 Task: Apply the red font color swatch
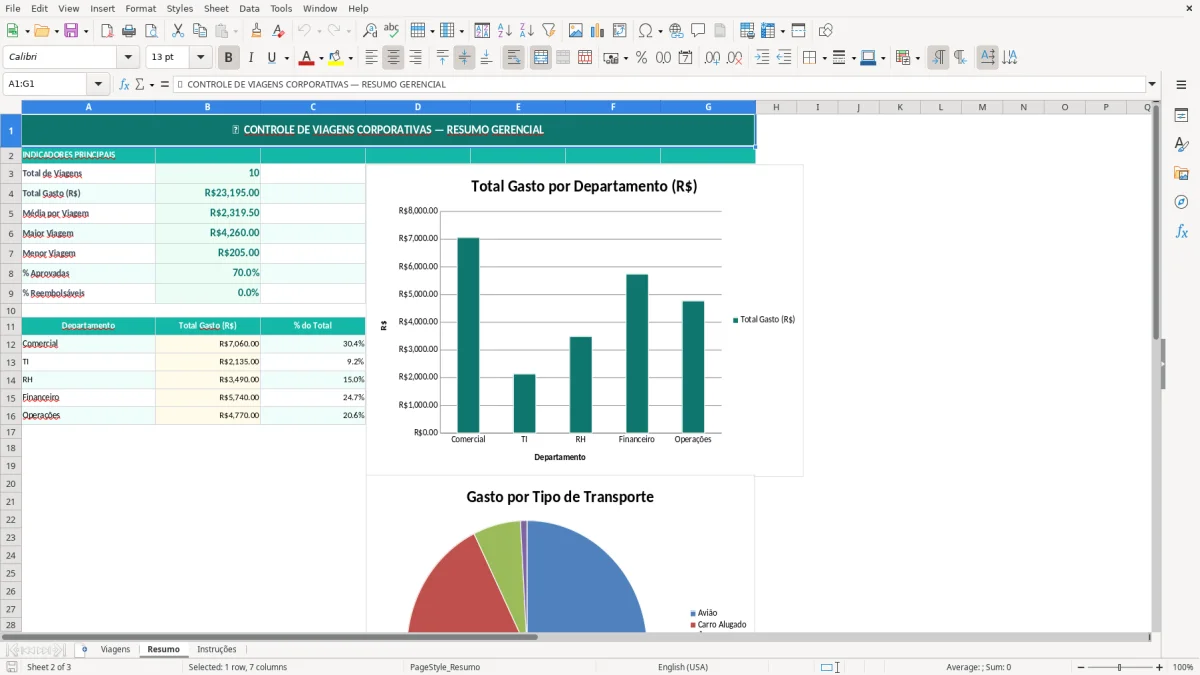[307, 58]
